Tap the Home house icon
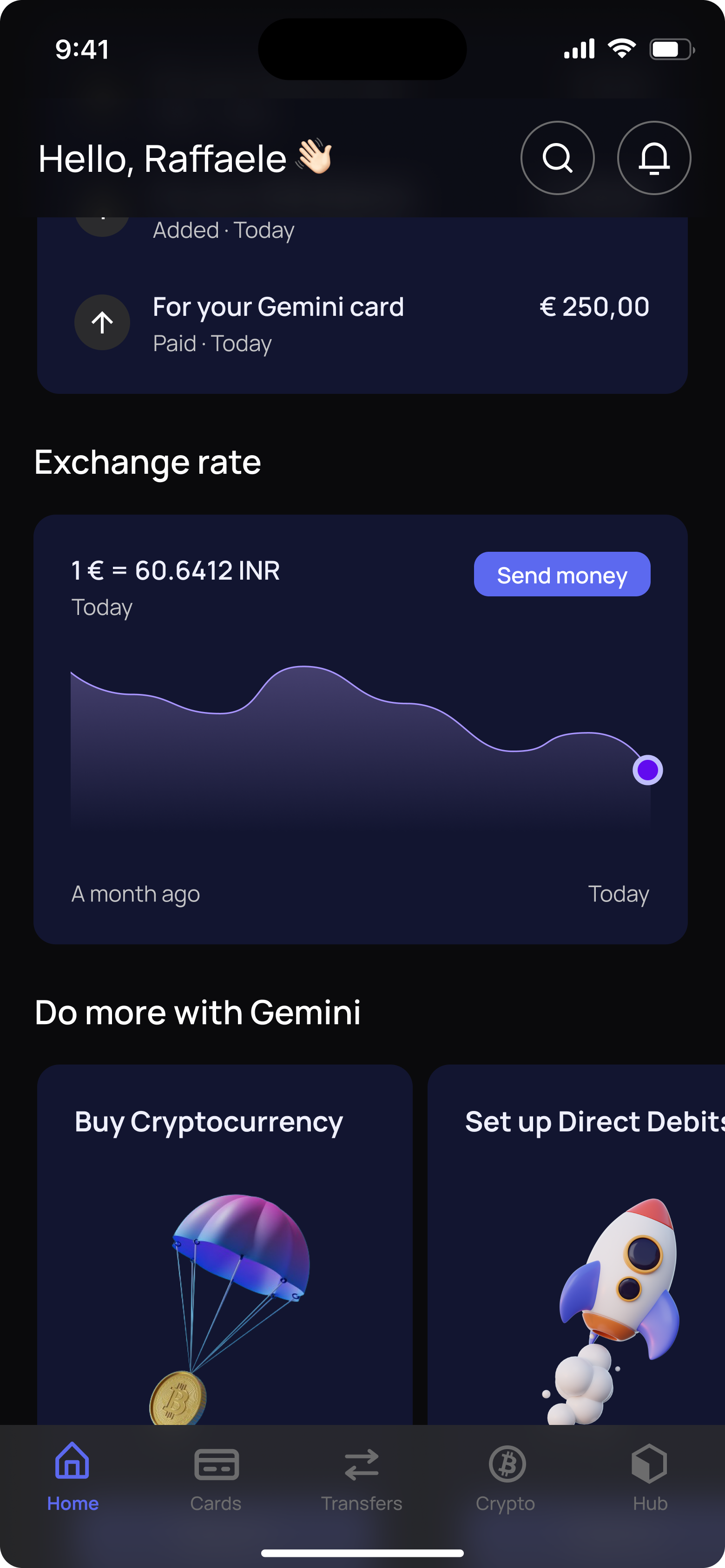The image size is (725, 1568). coord(72,1462)
